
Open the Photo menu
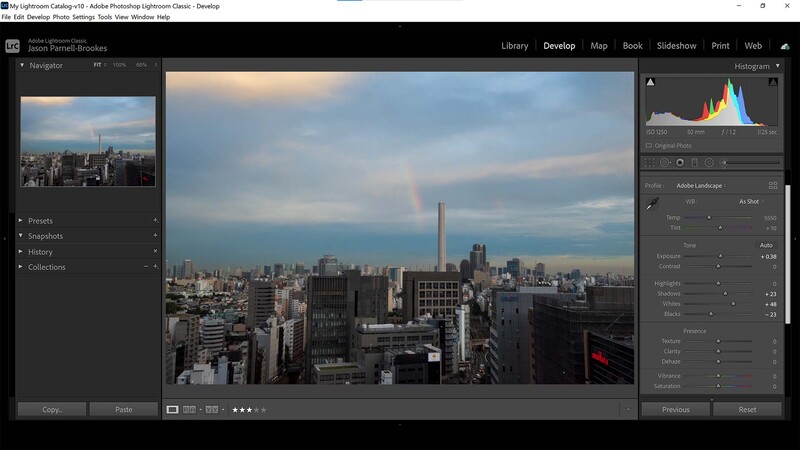(x=61, y=17)
